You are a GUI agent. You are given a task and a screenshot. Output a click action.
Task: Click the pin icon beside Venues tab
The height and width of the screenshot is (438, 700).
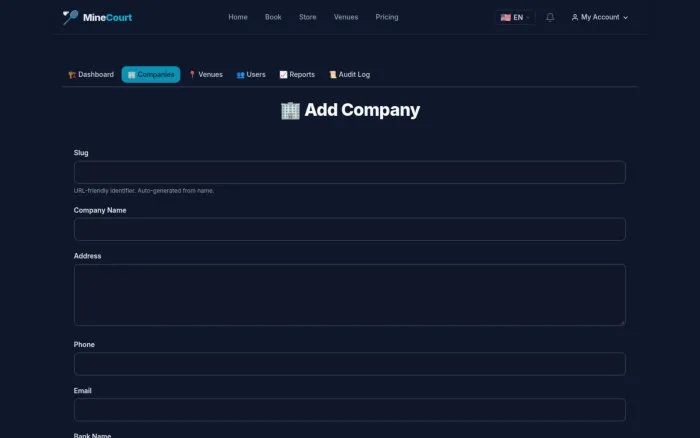tap(192, 75)
